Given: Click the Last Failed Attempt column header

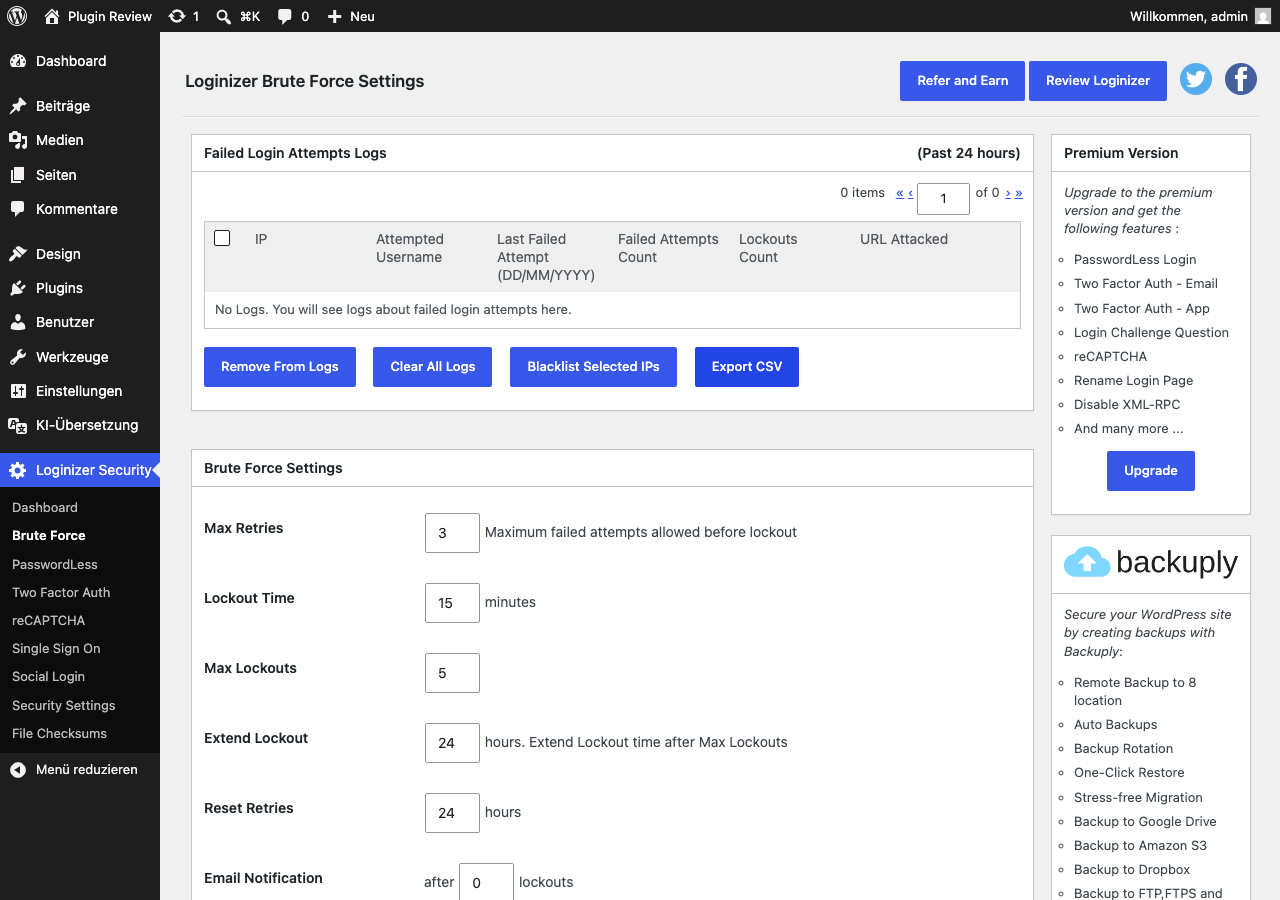Looking at the screenshot, I should click(x=546, y=257).
